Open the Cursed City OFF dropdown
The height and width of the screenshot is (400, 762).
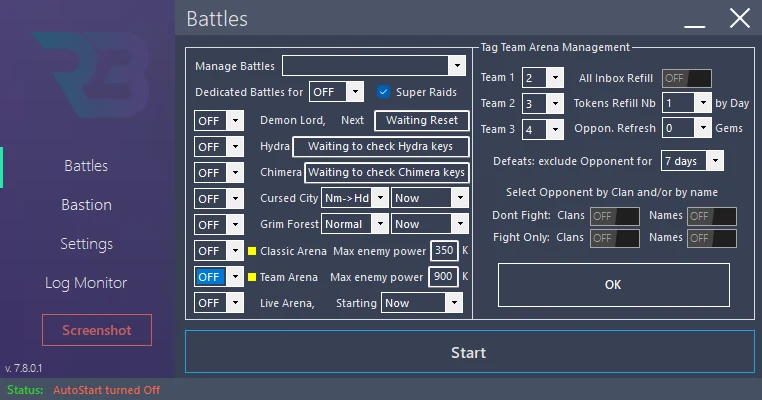point(219,199)
